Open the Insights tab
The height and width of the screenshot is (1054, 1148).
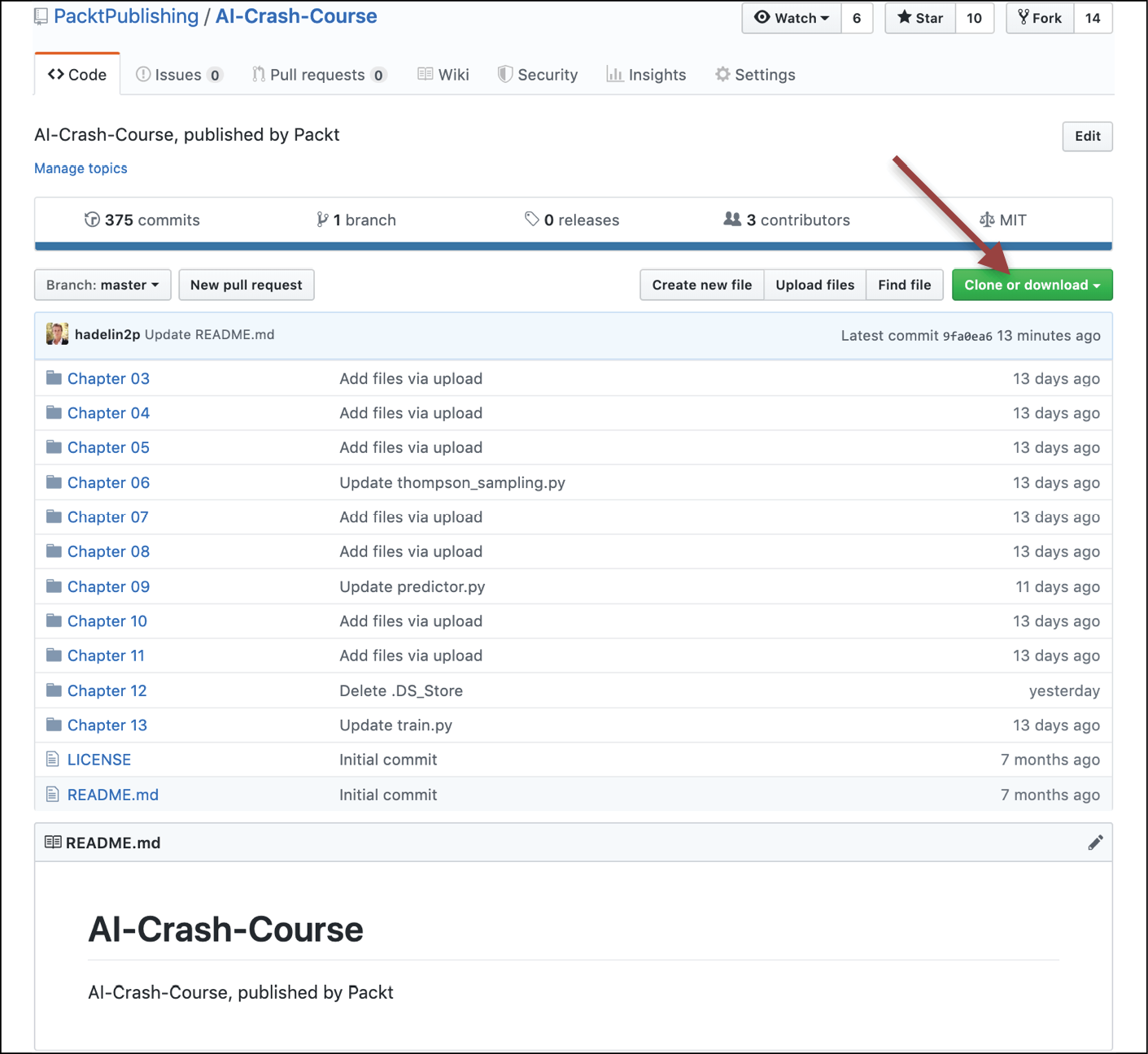click(x=647, y=75)
